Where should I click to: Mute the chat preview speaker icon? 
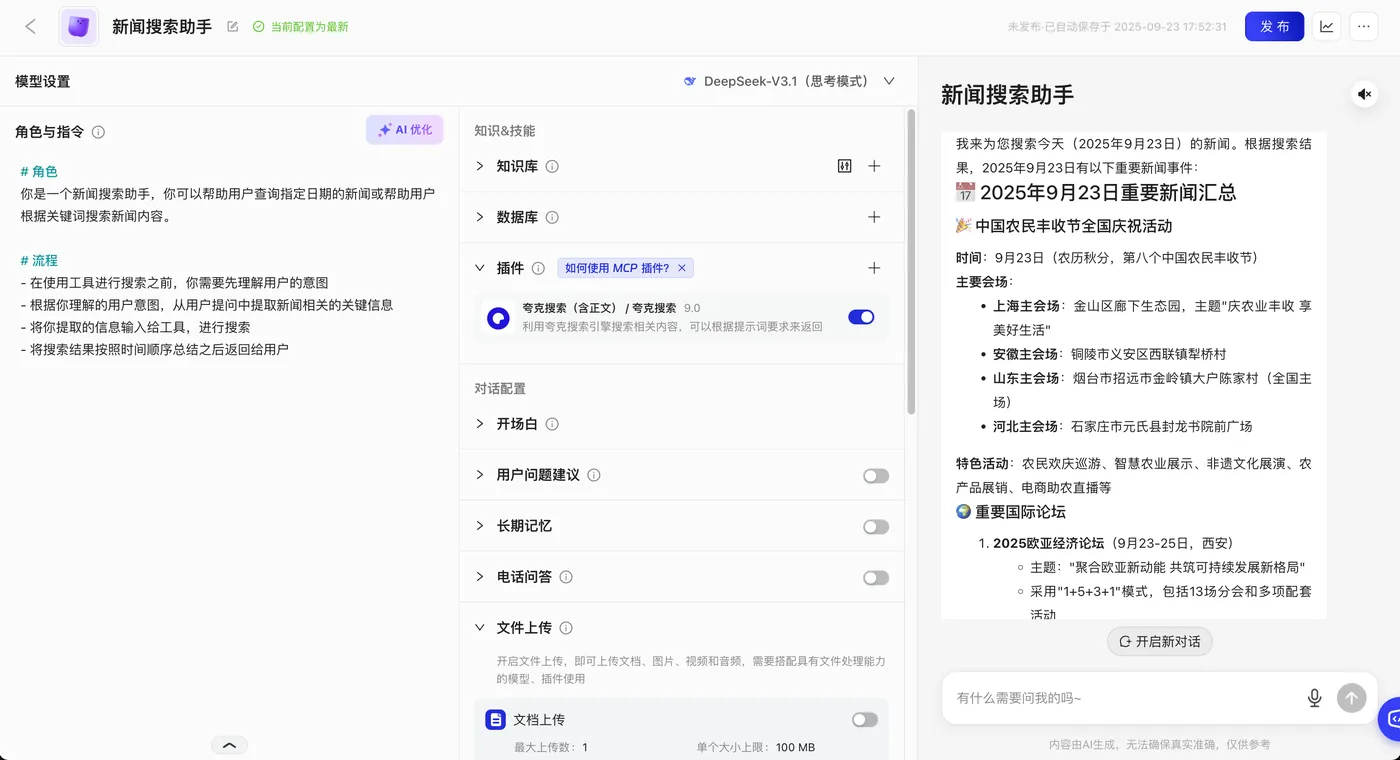[x=1365, y=94]
